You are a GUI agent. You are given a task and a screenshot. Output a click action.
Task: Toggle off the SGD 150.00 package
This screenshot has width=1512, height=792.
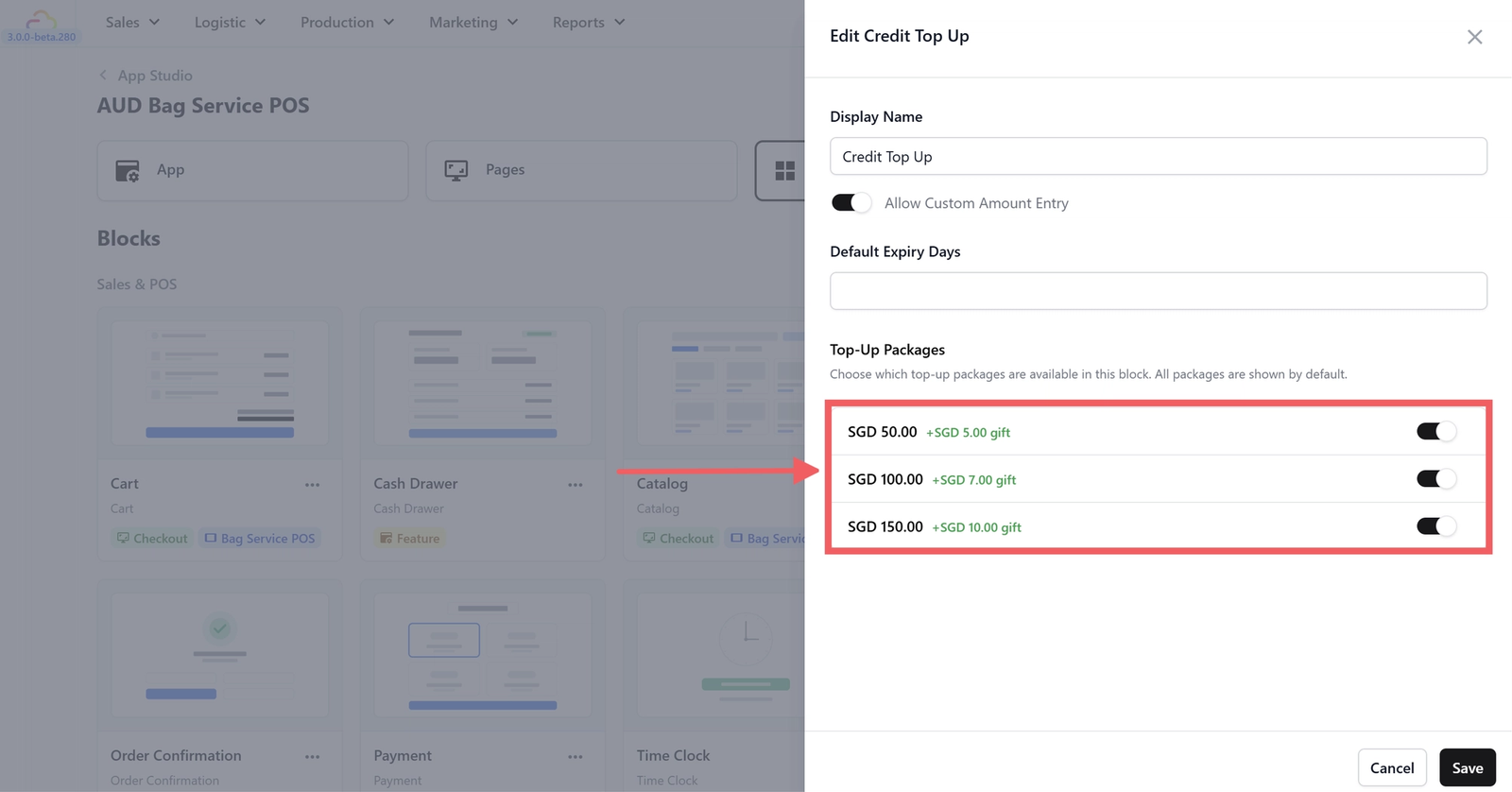[1435, 525]
